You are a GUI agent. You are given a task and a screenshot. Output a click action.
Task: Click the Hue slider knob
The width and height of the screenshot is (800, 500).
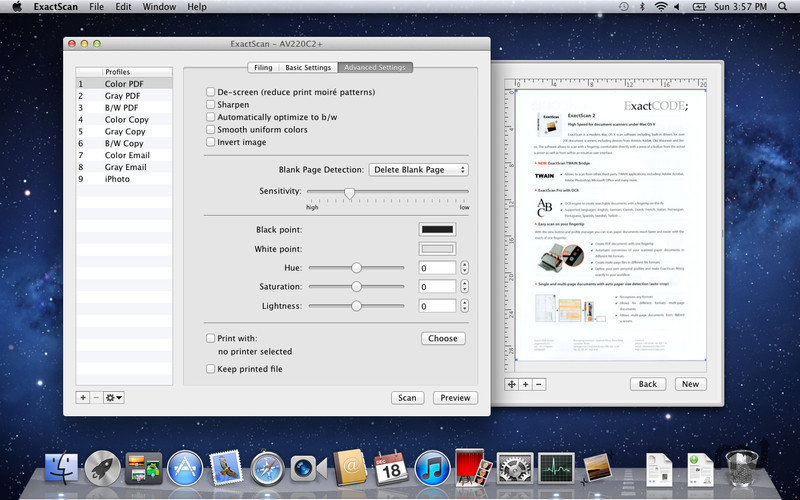[x=356, y=267]
